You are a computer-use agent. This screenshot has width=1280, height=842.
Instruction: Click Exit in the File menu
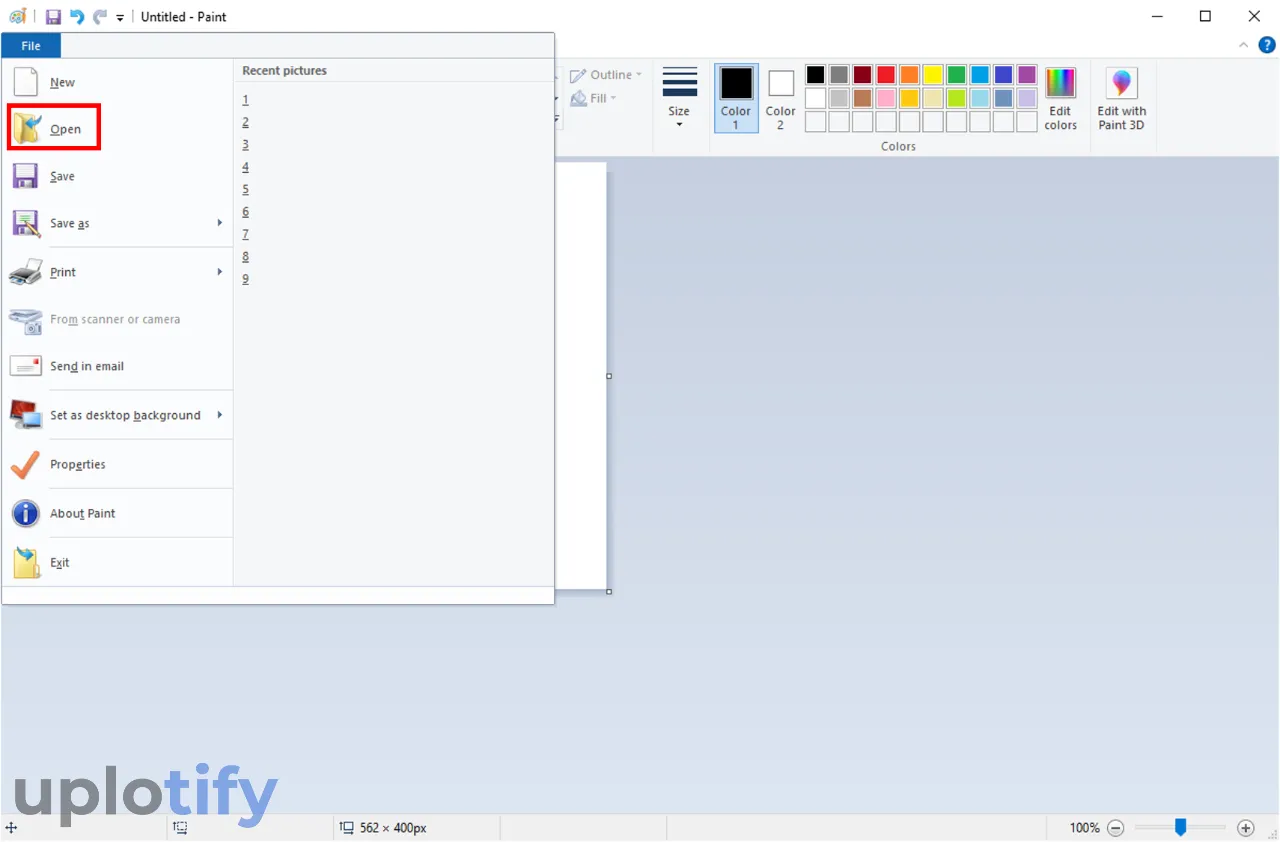(x=117, y=562)
